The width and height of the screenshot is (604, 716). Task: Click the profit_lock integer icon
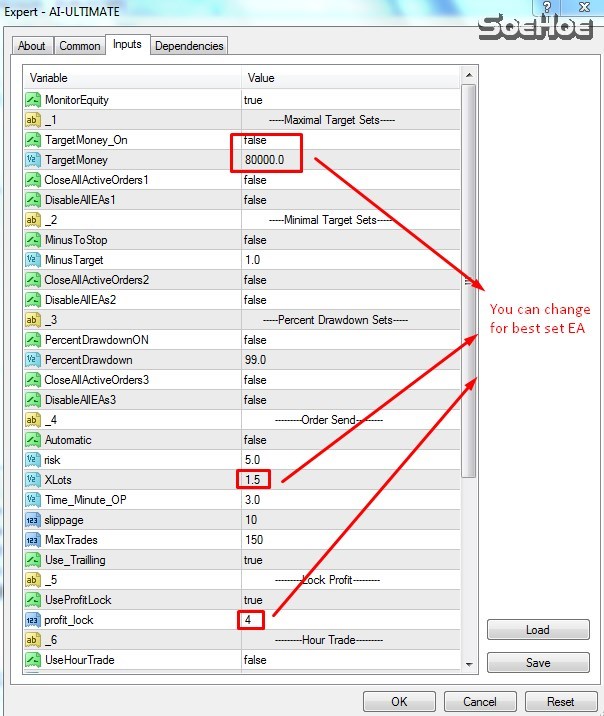(32, 620)
